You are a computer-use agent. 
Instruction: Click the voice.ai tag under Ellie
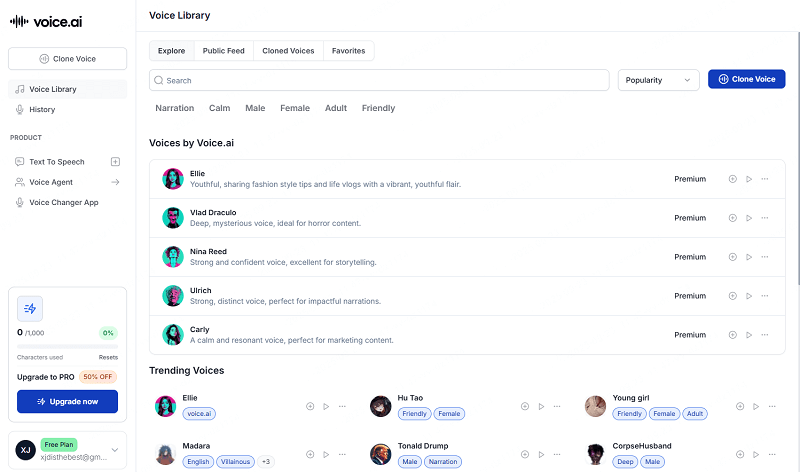click(199, 414)
